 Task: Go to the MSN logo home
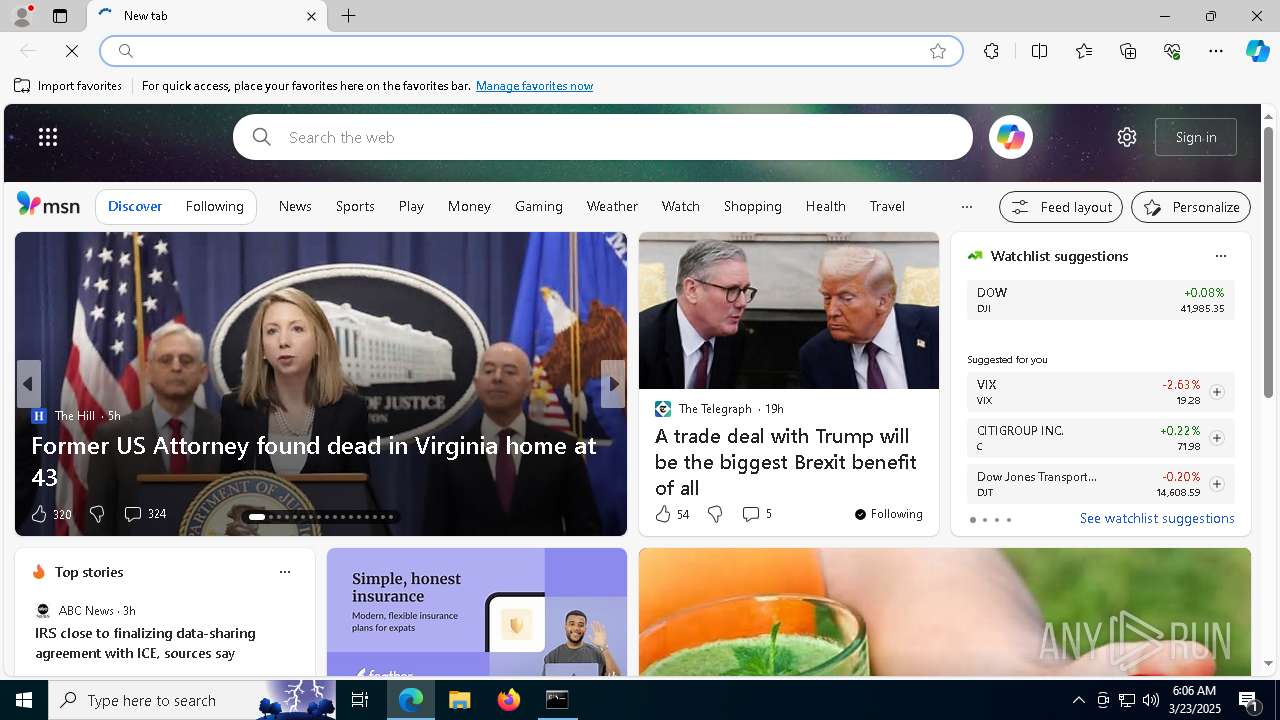tap(48, 205)
